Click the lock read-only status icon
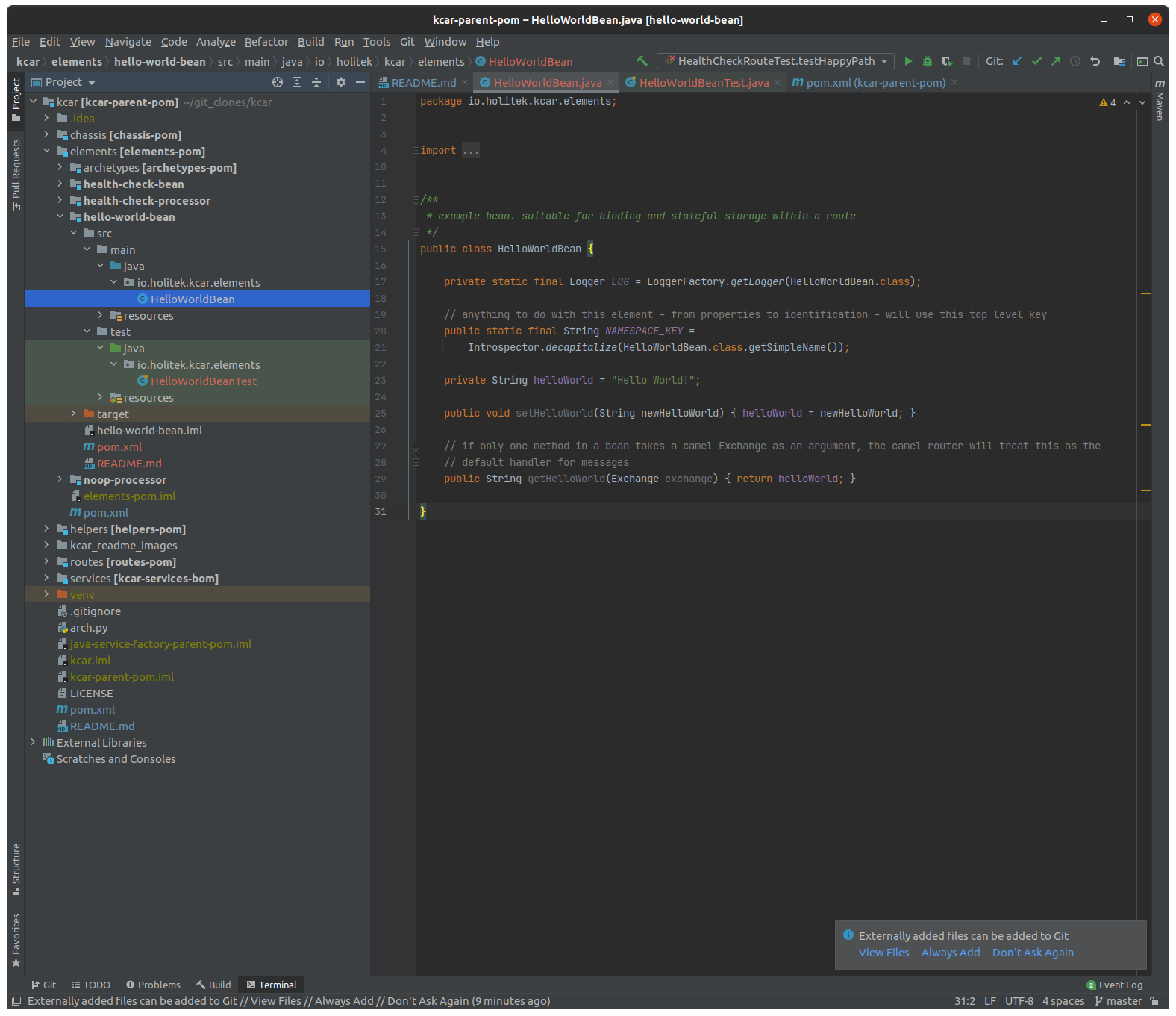Screen dimensions: 1176x1016 click(x=1154, y=1001)
